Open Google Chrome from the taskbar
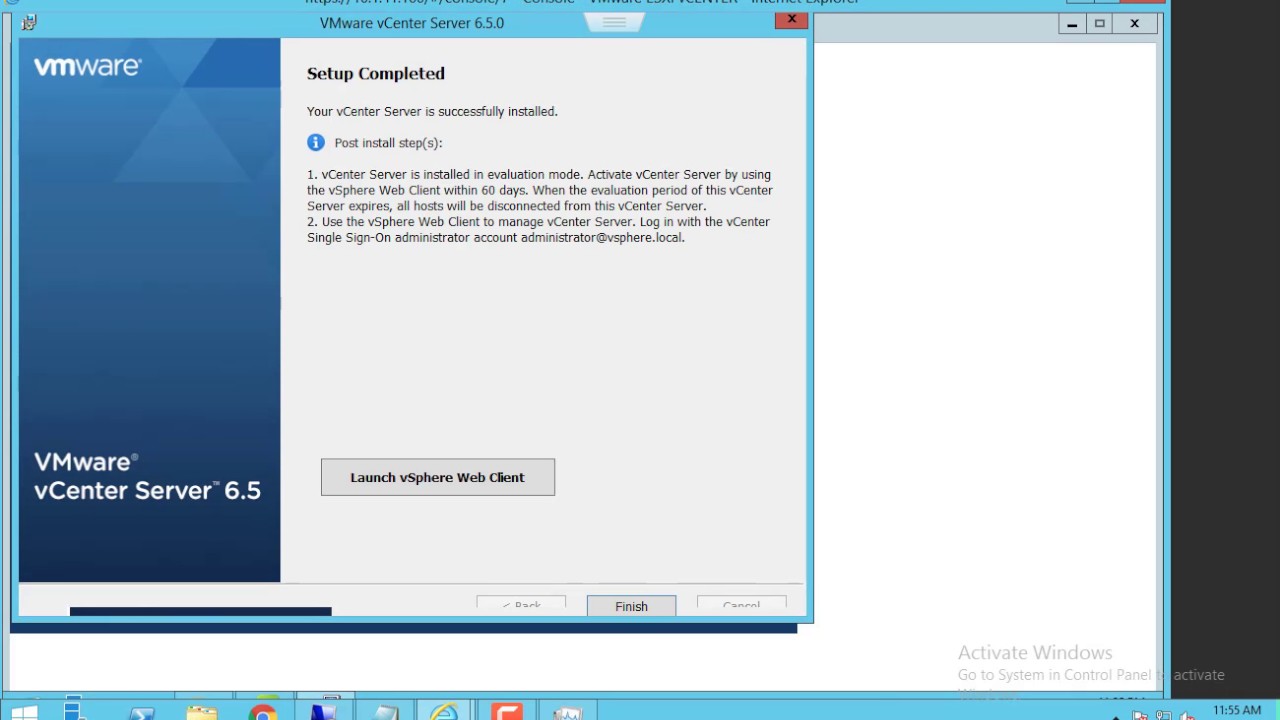The width and height of the screenshot is (1280, 720). click(x=263, y=712)
